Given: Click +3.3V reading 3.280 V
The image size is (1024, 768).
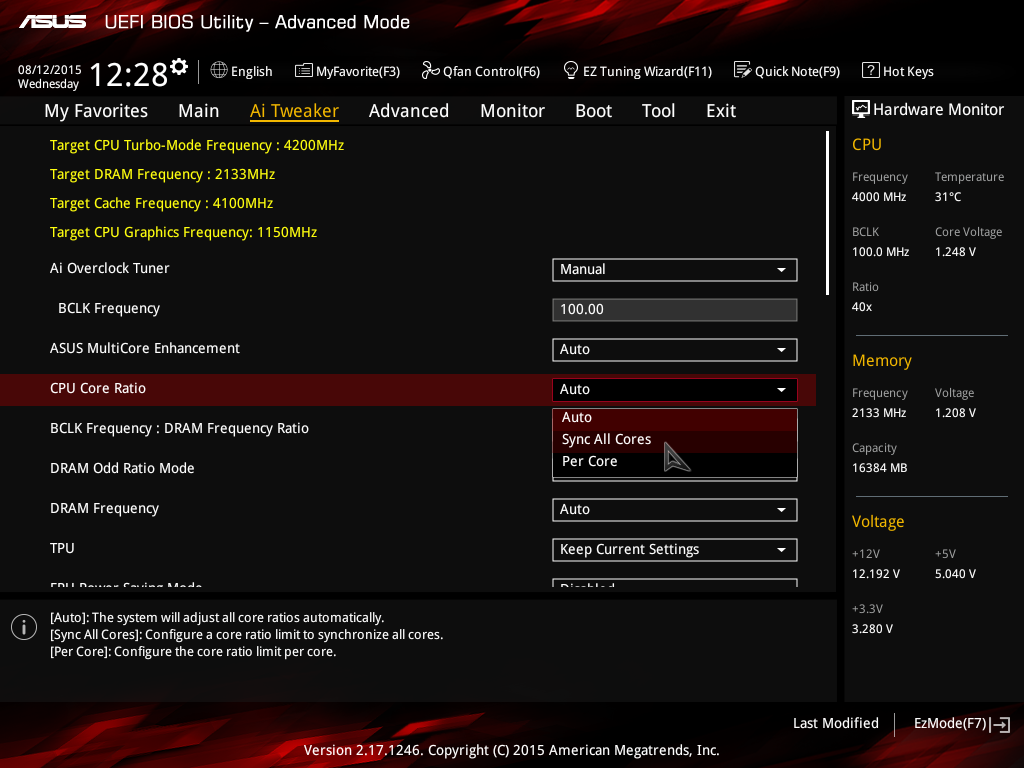Looking at the screenshot, I should coord(872,629).
